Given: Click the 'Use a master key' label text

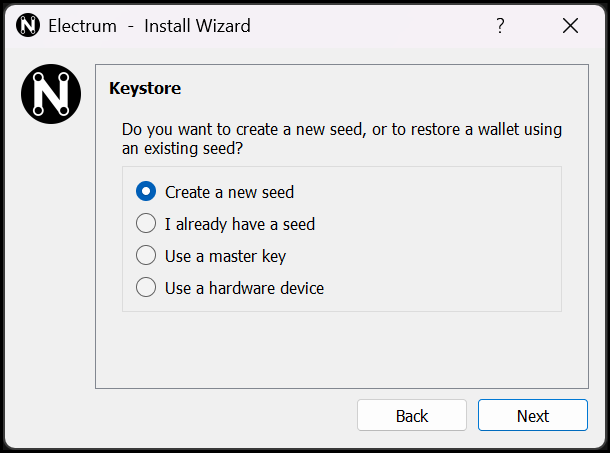Looking at the screenshot, I should 225,256.
